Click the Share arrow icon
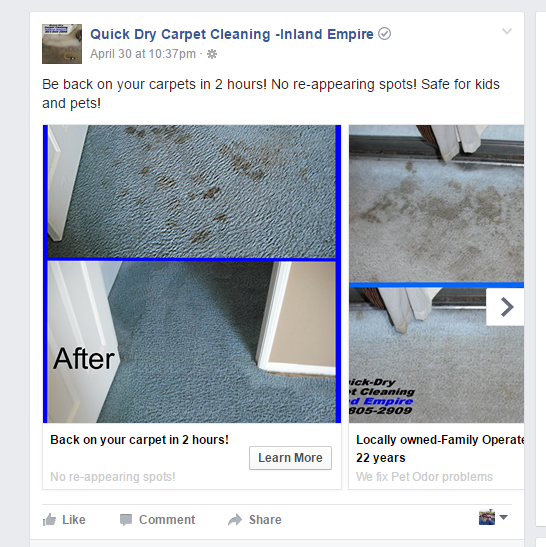The image size is (546, 547). (x=235, y=519)
